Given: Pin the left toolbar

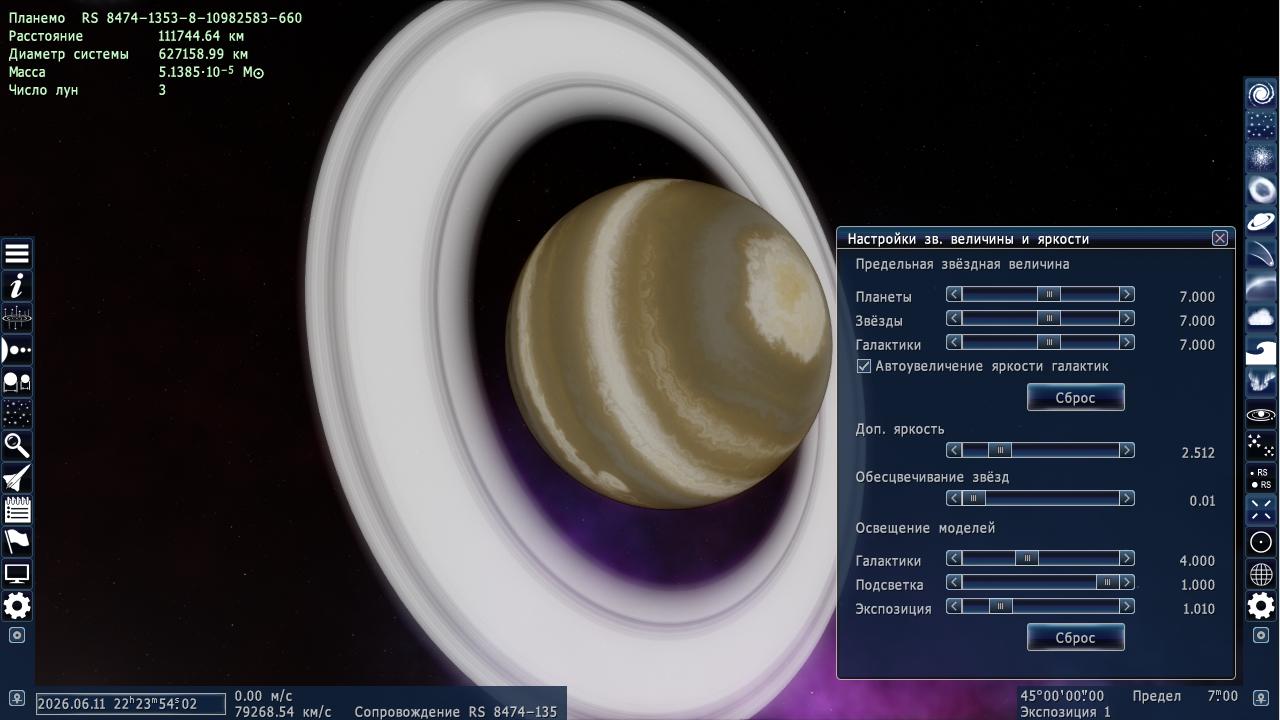Looking at the screenshot, I should (x=17, y=635).
